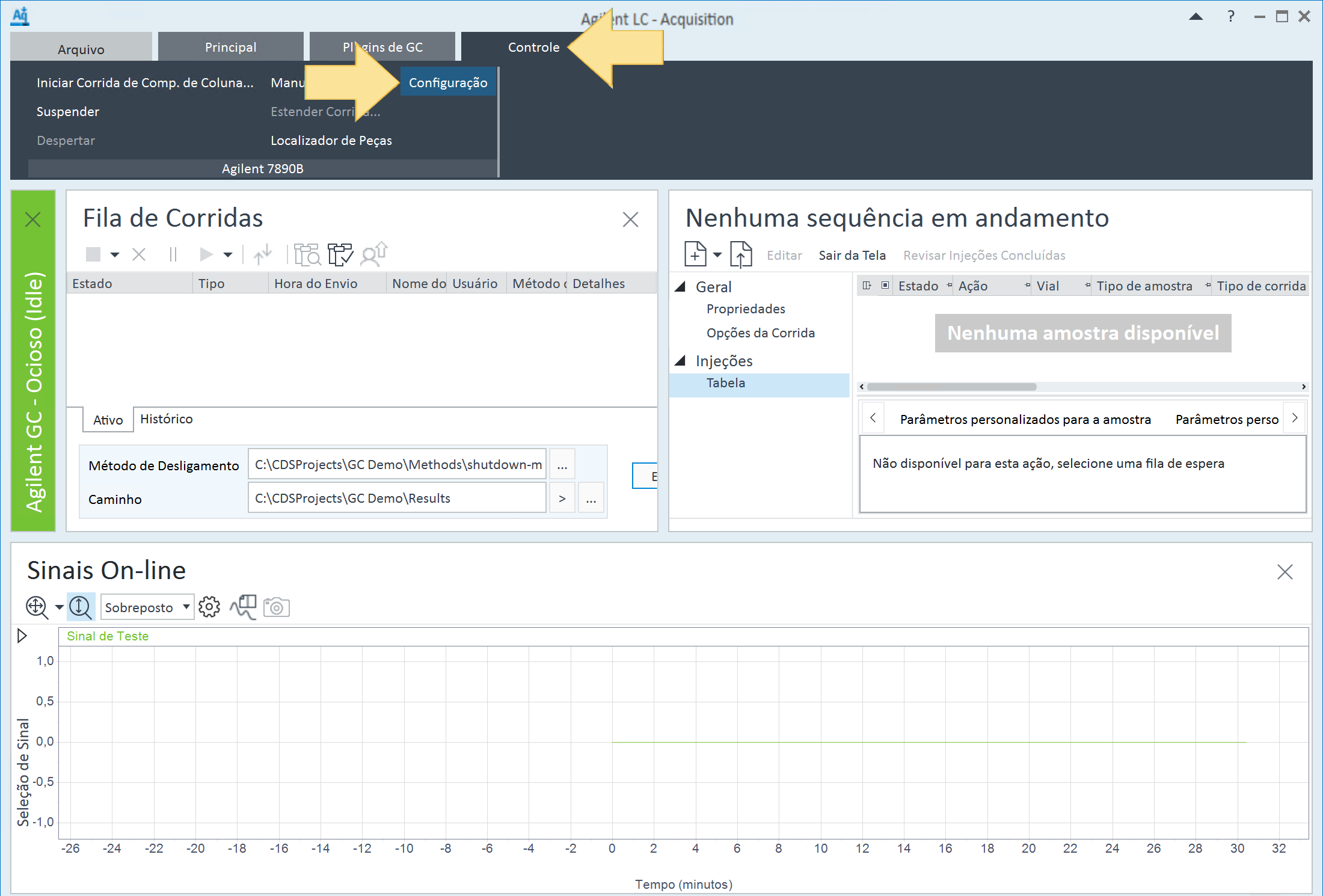Select Opções da Corrida in the tree
The image size is (1323, 896).
[x=761, y=333]
